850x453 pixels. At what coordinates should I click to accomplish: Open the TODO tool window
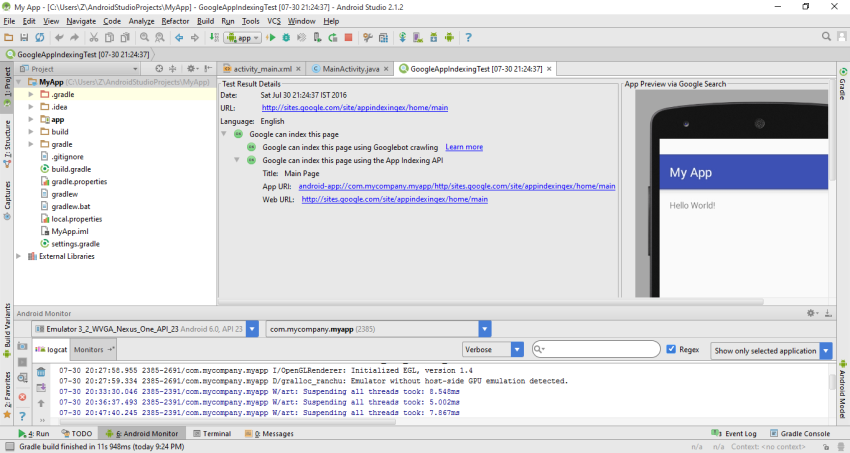click(76, 433)
